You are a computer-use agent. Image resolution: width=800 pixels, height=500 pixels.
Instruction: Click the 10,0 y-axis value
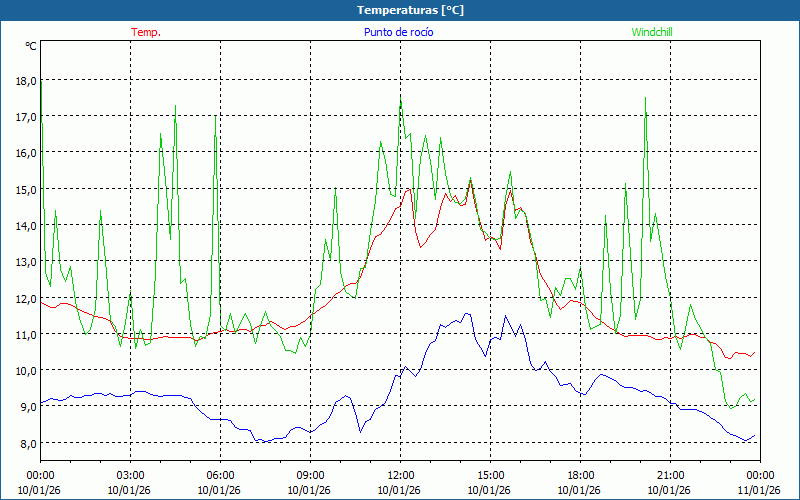click(x=24, y=370)
